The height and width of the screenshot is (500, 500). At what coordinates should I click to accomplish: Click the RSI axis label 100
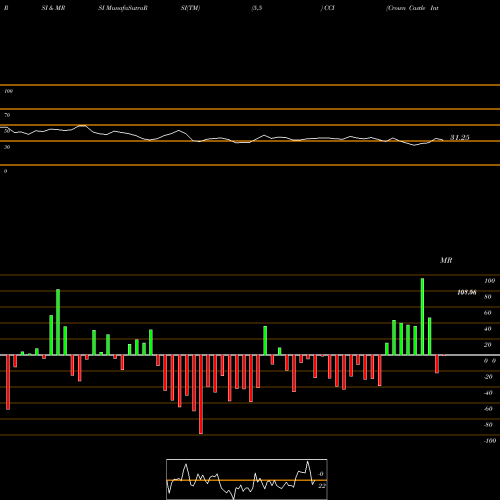tap(8, 91)
